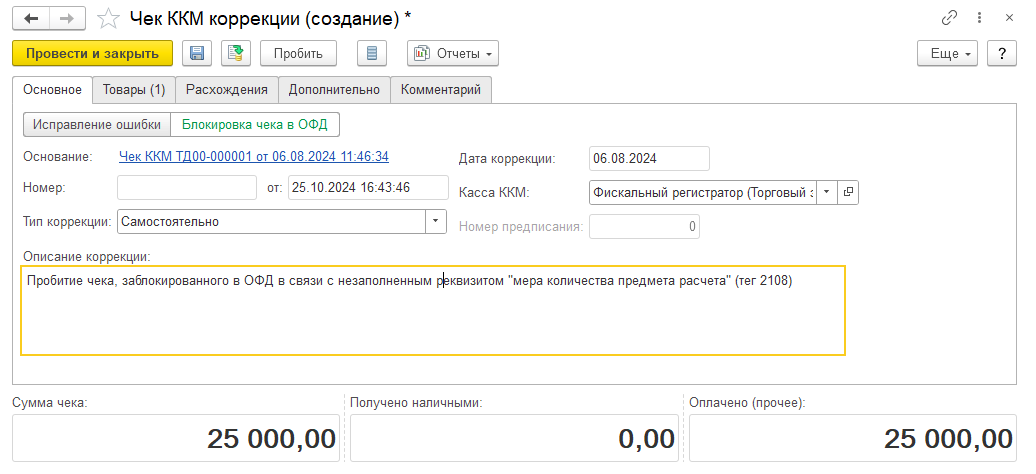Add document to favorites with star

click(x=110, y=19)
